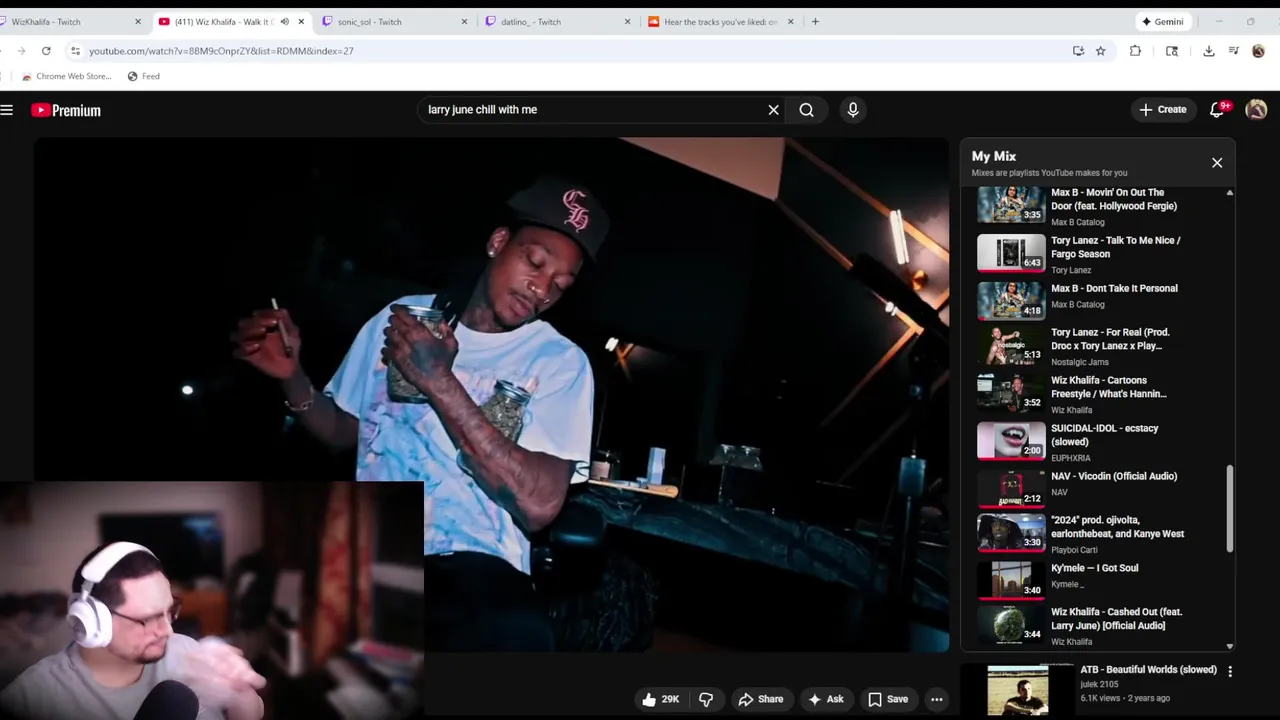Open the Ask AI button
The height and width of the screenshot is (720, 1280).
click(826, 699)
